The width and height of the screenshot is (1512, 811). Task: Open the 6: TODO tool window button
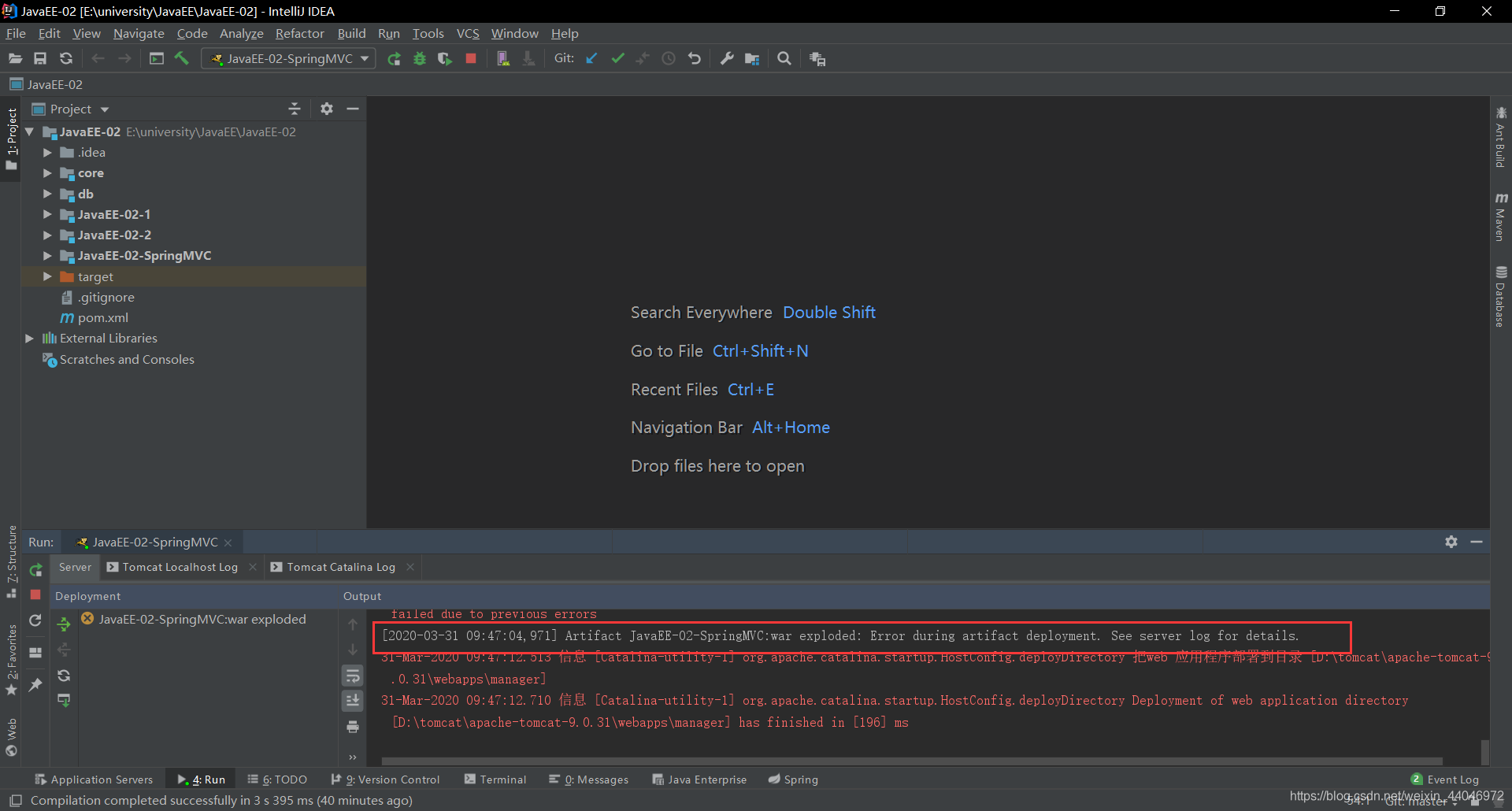pyautogui.click(x=277, y=780)
